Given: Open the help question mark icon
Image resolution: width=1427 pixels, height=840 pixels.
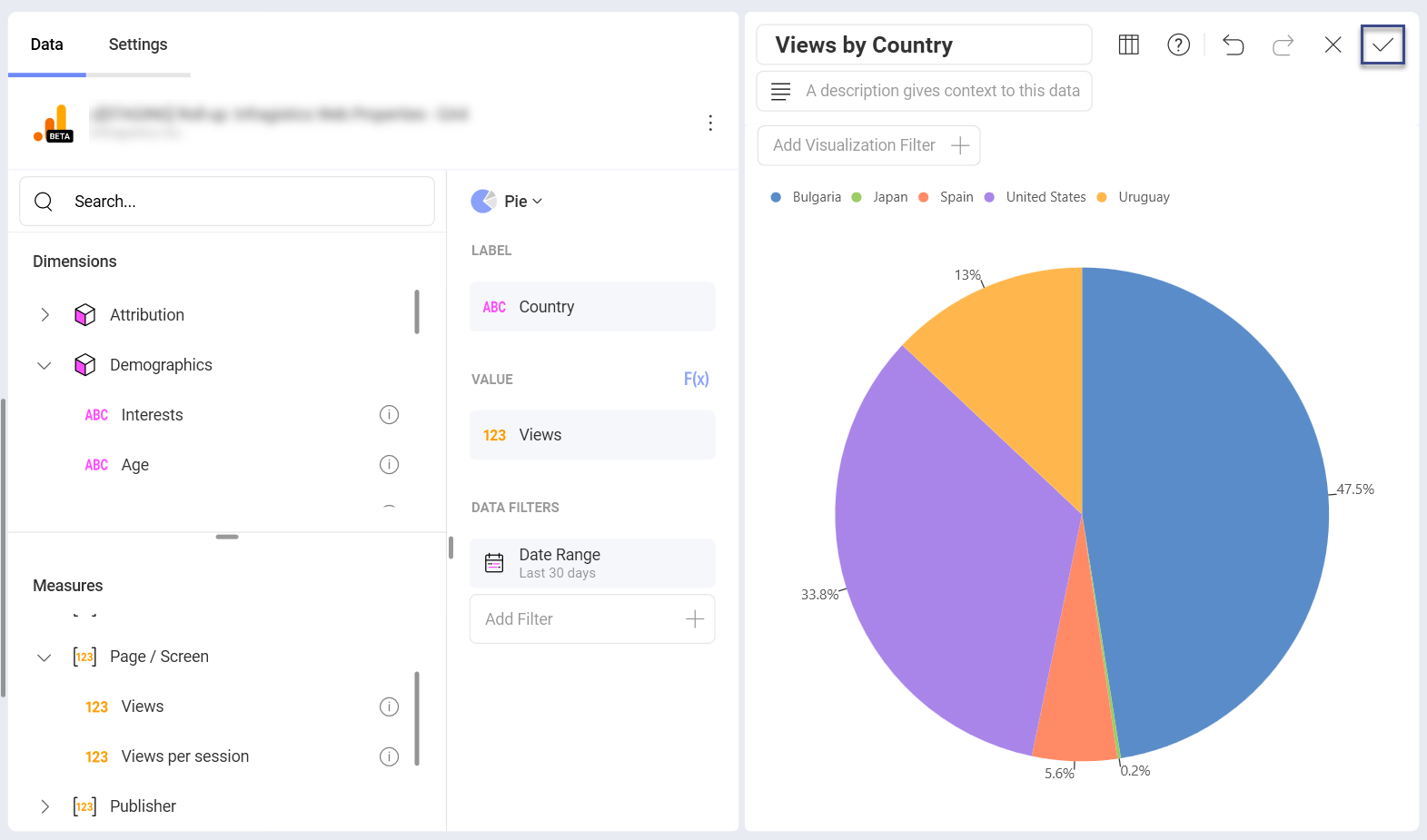Looking at the screenshot, I should pos(1178,44).
